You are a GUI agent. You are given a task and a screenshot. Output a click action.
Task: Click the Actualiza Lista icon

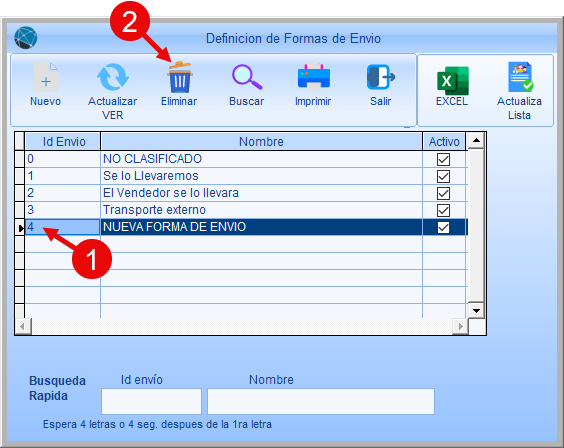tap(520, 77)
